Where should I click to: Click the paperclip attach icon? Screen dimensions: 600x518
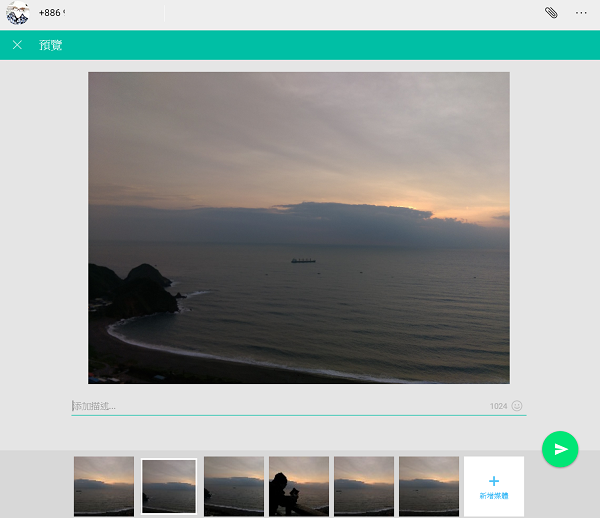[551, 13]
